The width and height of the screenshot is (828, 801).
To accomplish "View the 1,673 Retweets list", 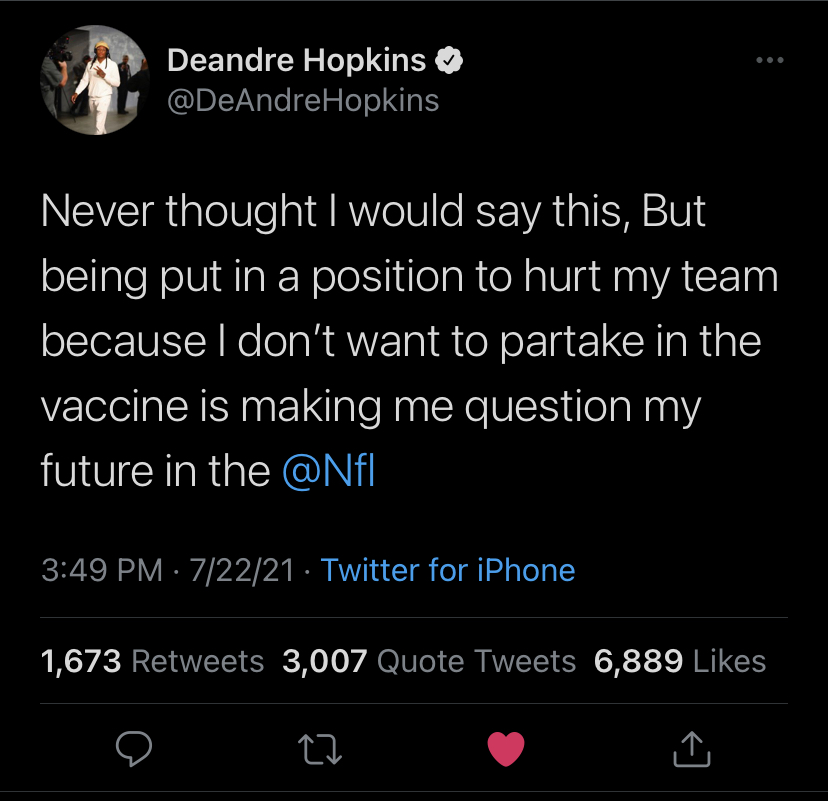I will click(x=152, y=661).
